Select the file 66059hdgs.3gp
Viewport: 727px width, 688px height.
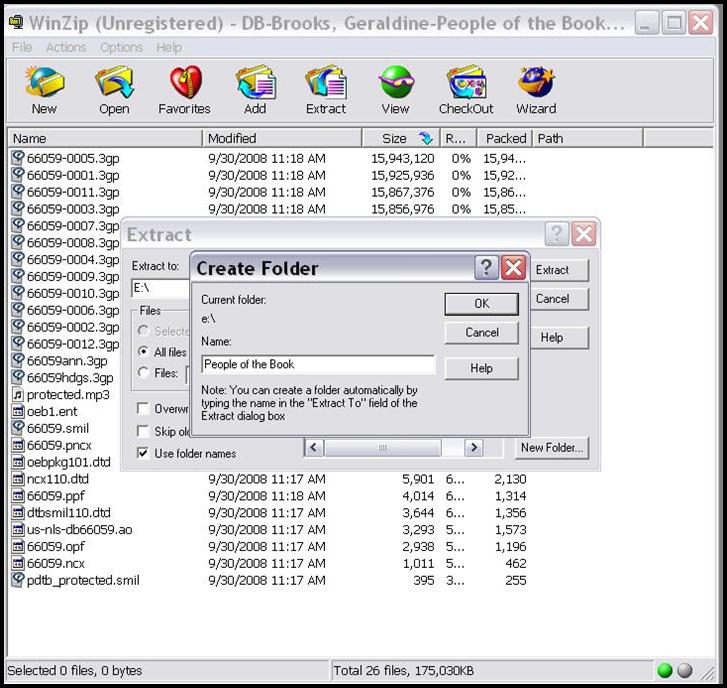click(70, 377)
